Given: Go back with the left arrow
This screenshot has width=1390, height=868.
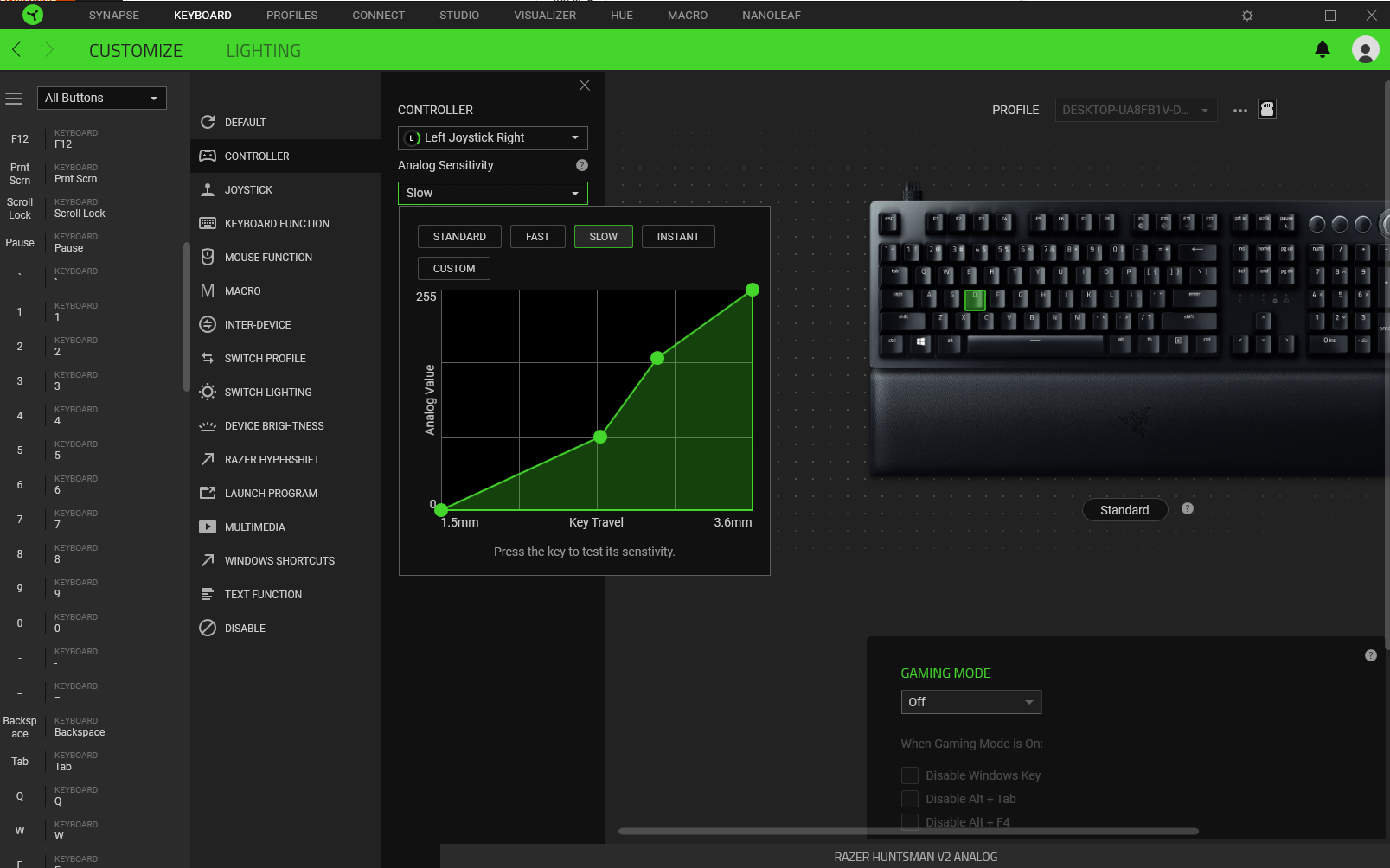Looking at the screenshot, I should (16, 50).
